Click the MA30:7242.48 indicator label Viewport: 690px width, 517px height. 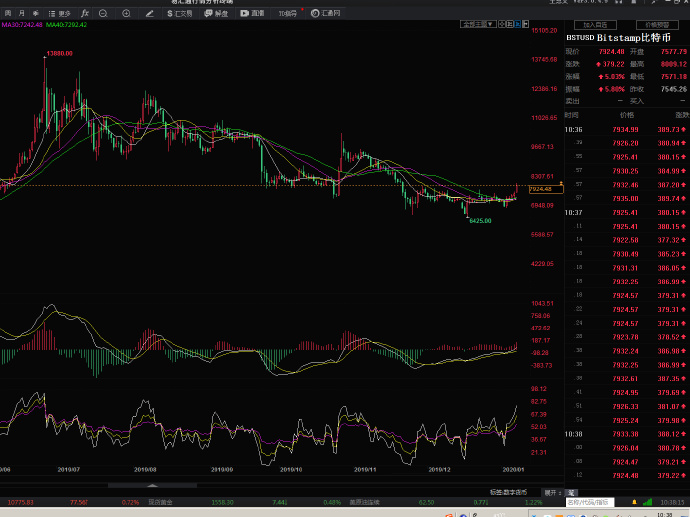click(22, 25)
